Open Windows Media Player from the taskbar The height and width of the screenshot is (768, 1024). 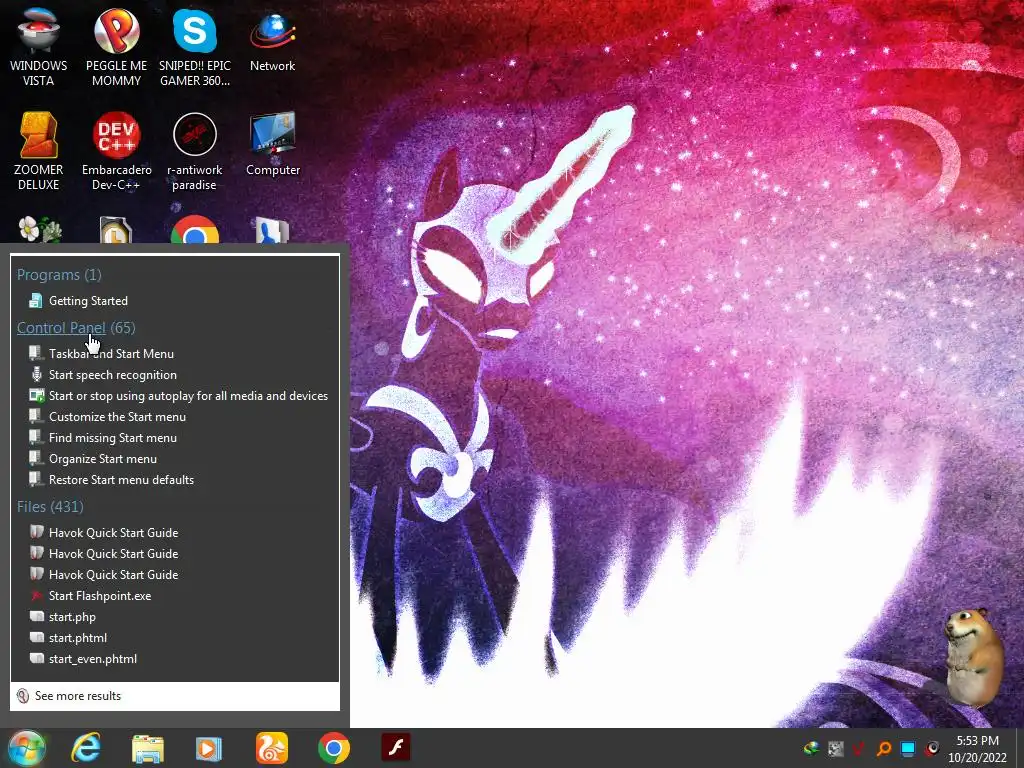click(209, 748)
